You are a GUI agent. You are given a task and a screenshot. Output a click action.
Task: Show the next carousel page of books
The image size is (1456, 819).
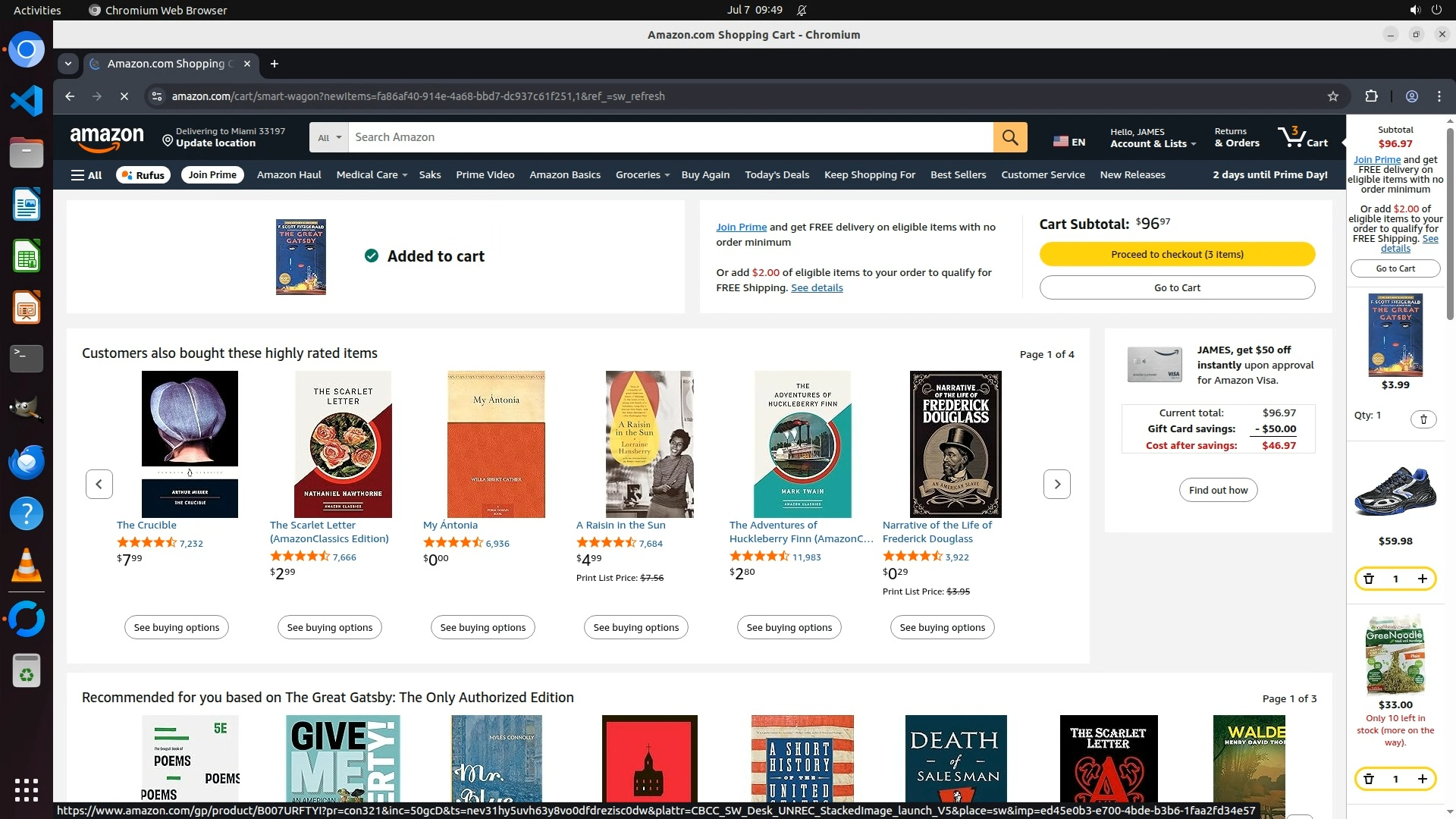(x=1056, y=484)
